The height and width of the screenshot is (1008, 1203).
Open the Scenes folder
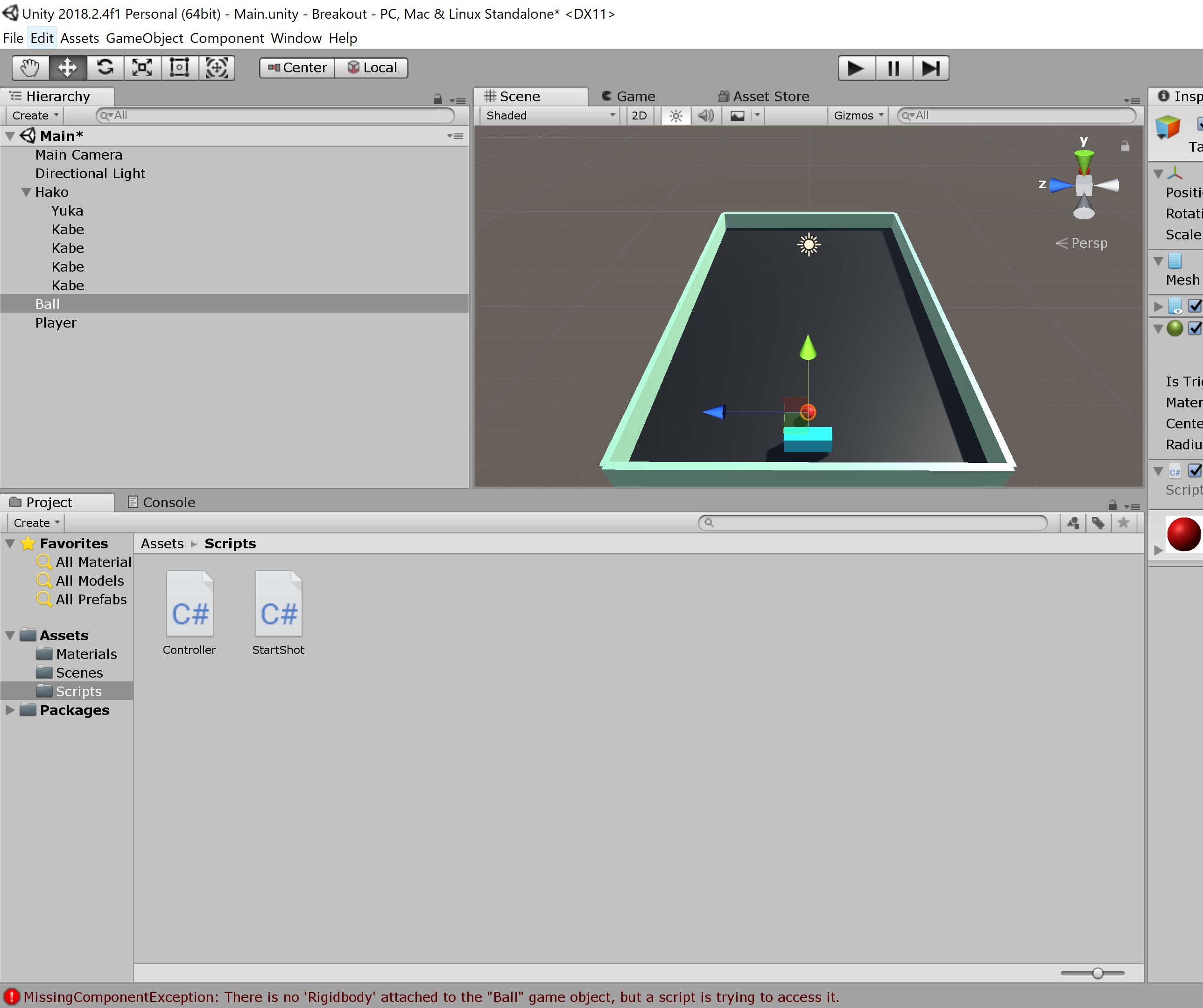click(69, 673)
